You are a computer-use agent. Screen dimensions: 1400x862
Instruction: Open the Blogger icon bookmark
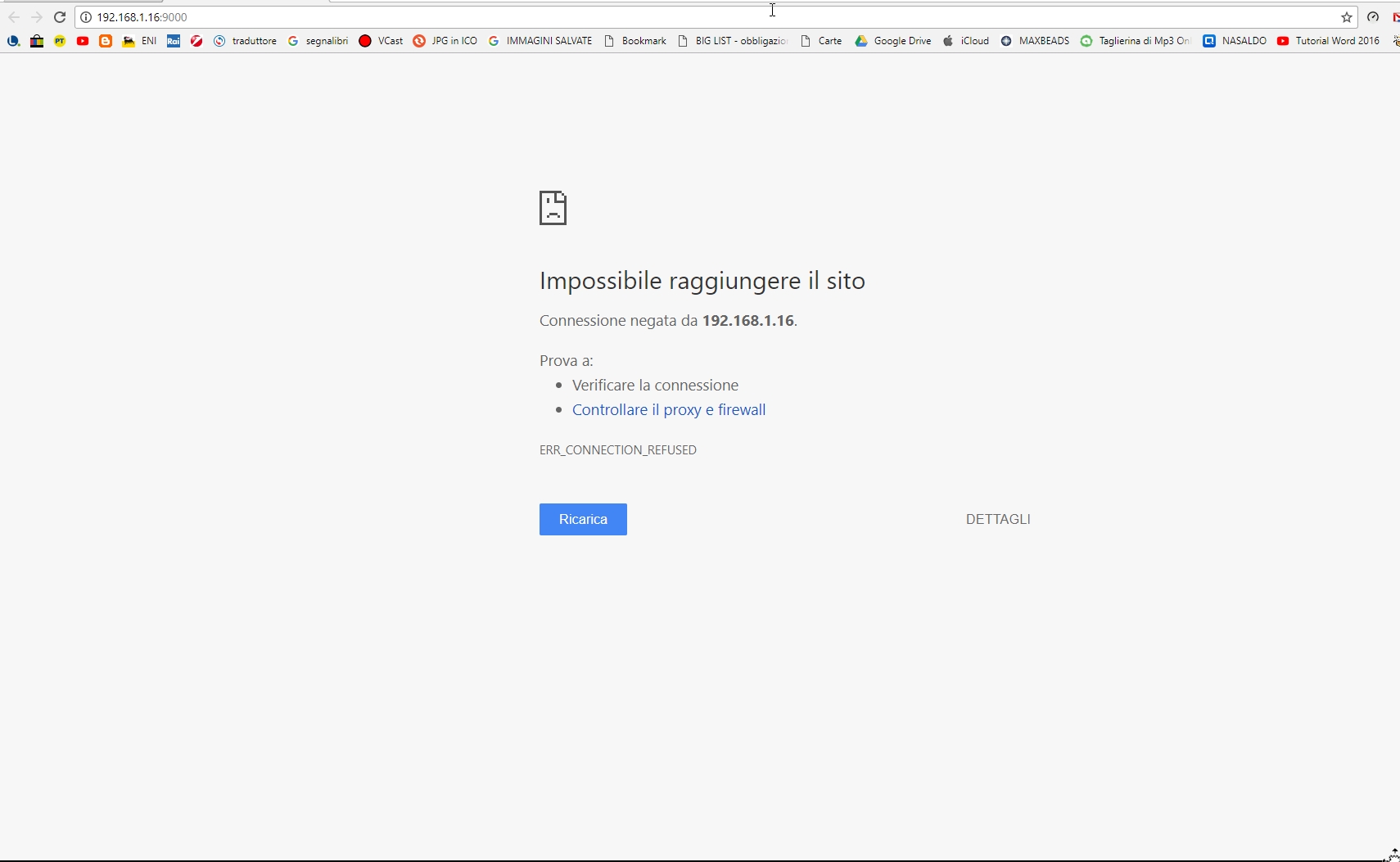[x=106, y=41]
